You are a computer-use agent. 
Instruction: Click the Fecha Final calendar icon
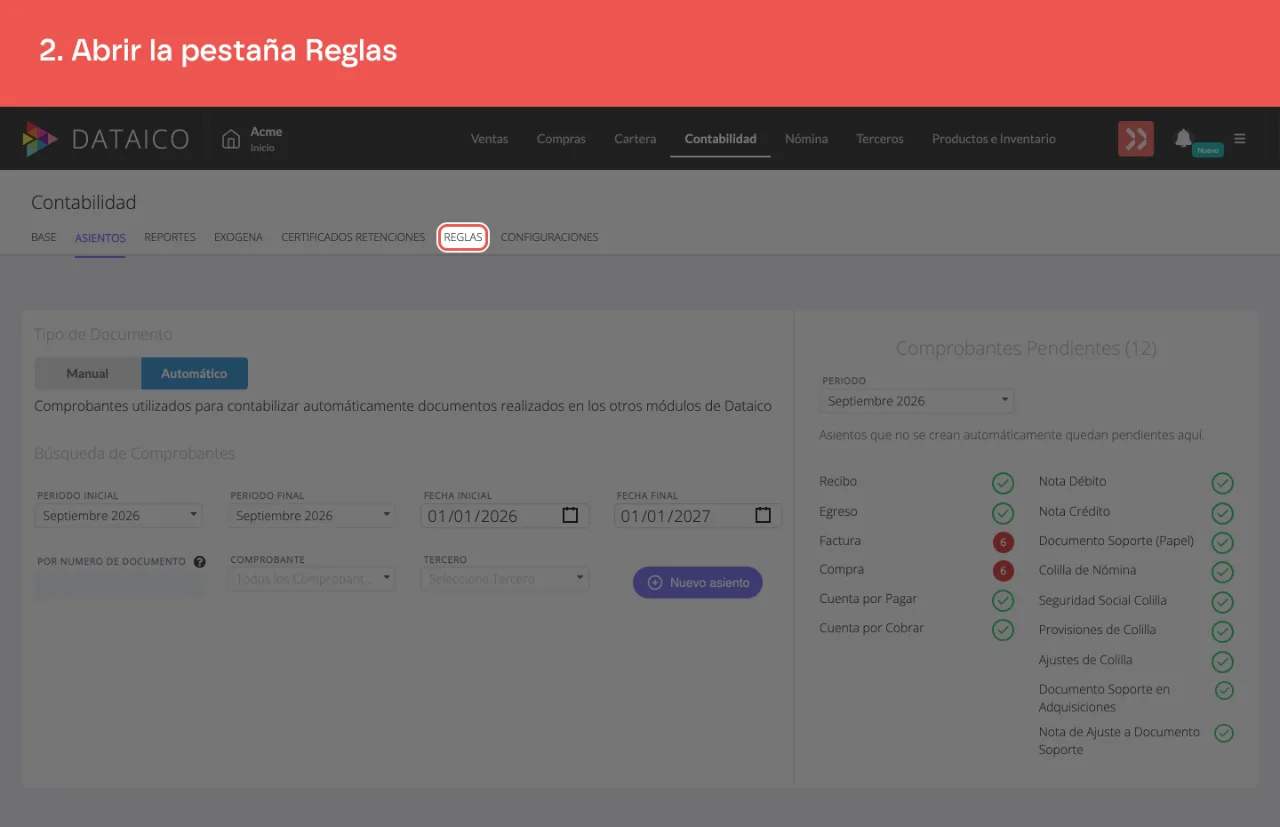(x=763, y=515)
